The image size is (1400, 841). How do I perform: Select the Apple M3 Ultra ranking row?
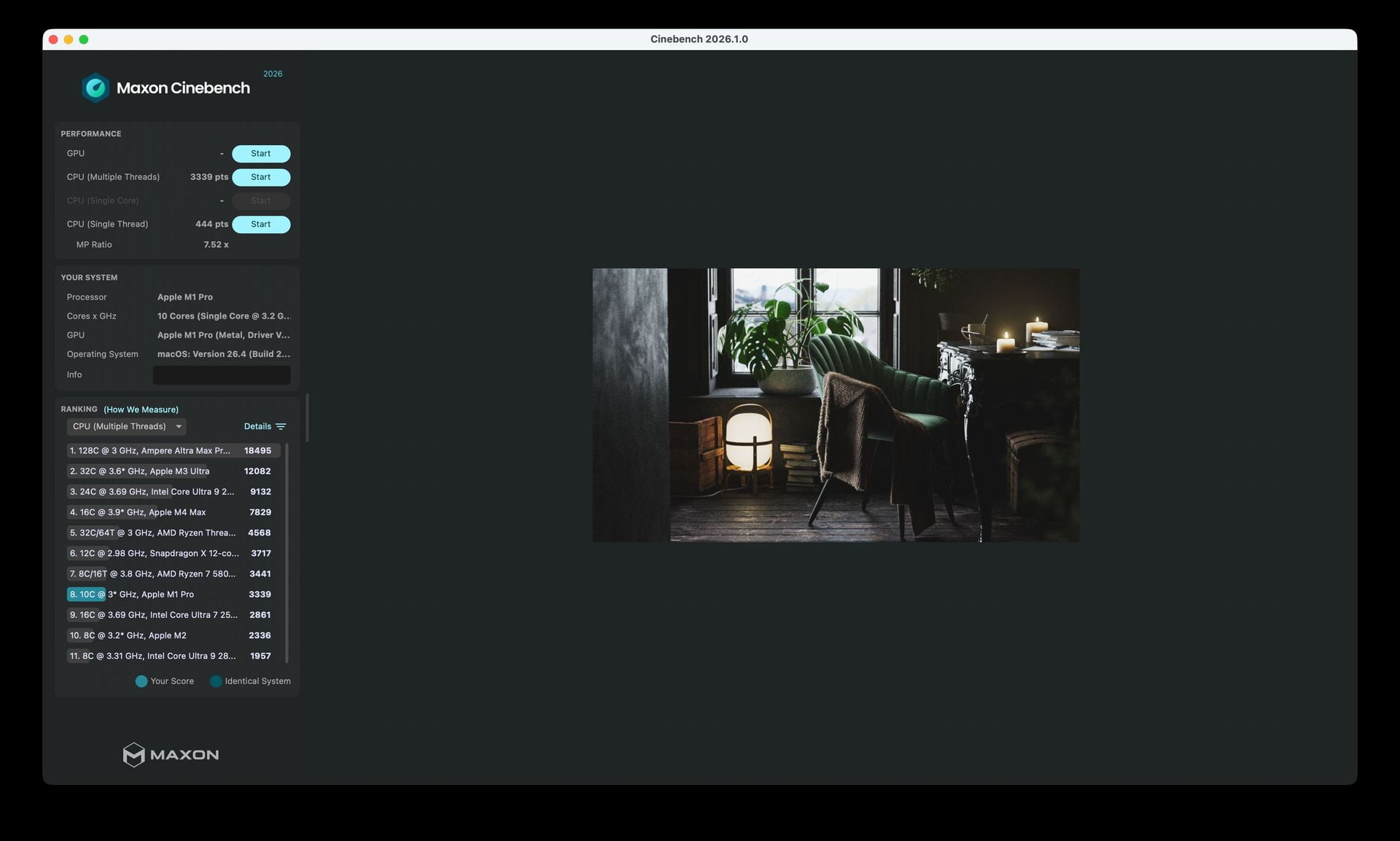coord(174,472)
